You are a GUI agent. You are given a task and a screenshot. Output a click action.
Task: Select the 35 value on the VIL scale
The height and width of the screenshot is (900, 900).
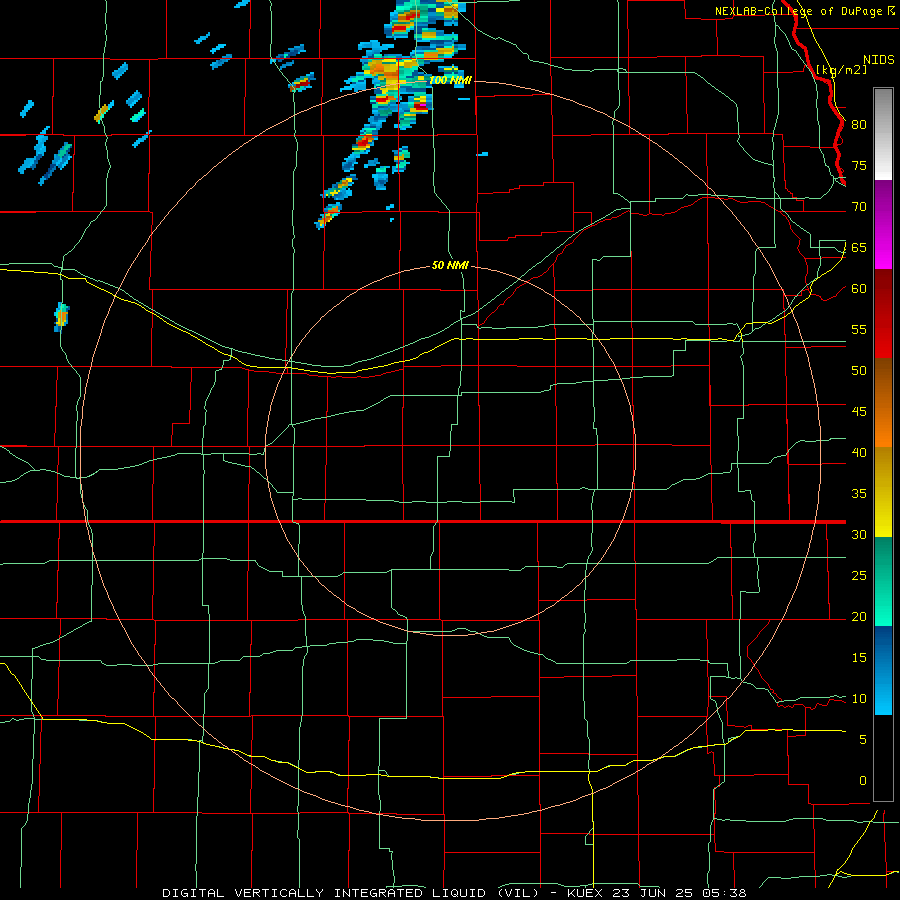(x=859, y=494)
